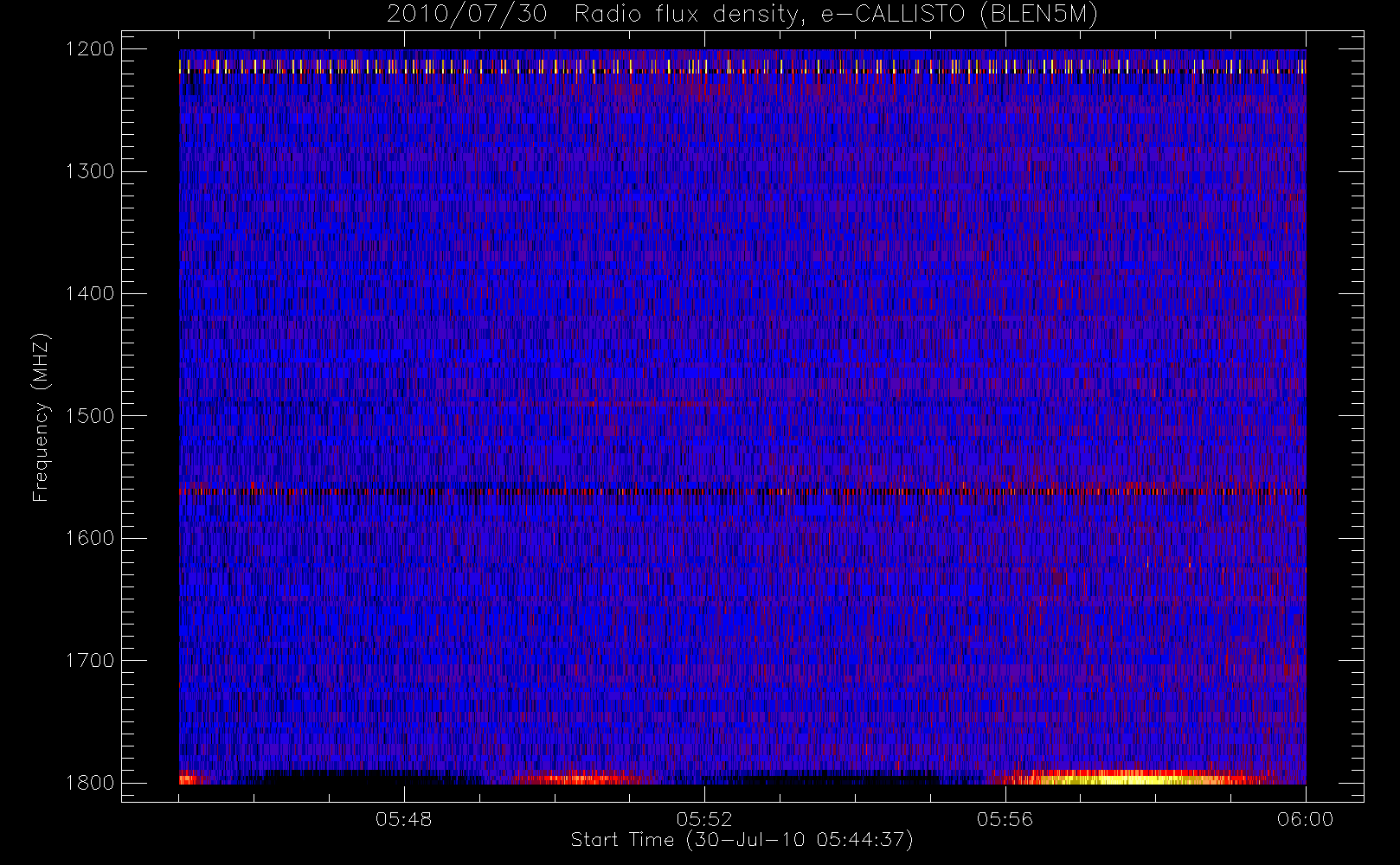Click the 1700 frequency tick label
This screenshot has height=865, width=1400.
tap(90, 660)
